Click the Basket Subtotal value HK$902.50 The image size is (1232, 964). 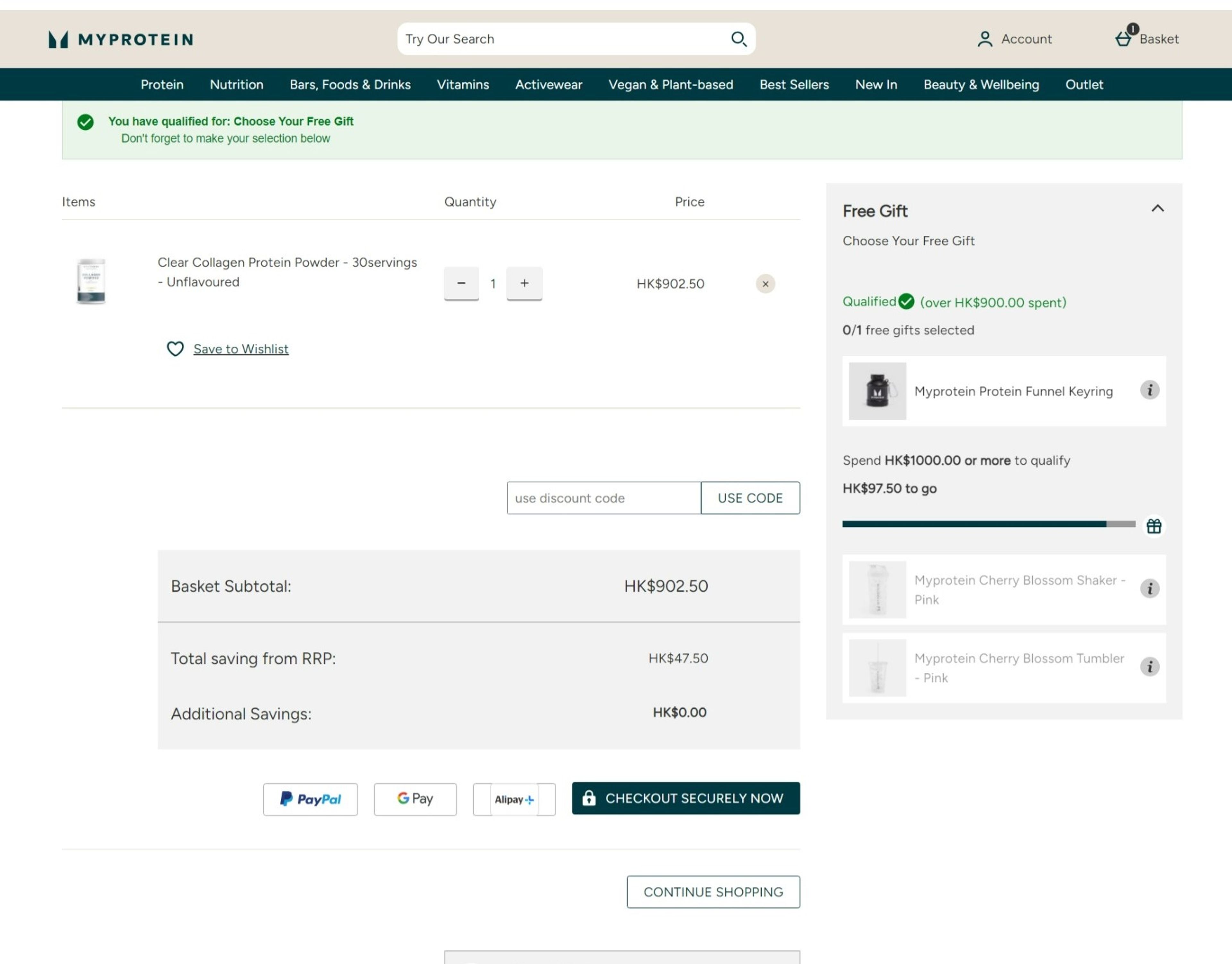click(x=666, y=586)
